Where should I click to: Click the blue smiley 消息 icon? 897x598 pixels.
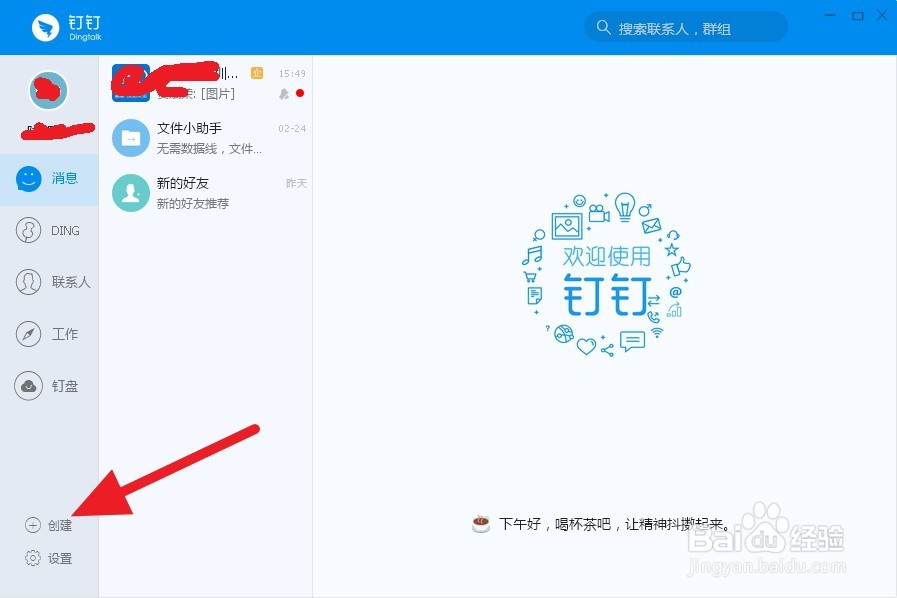29,179
